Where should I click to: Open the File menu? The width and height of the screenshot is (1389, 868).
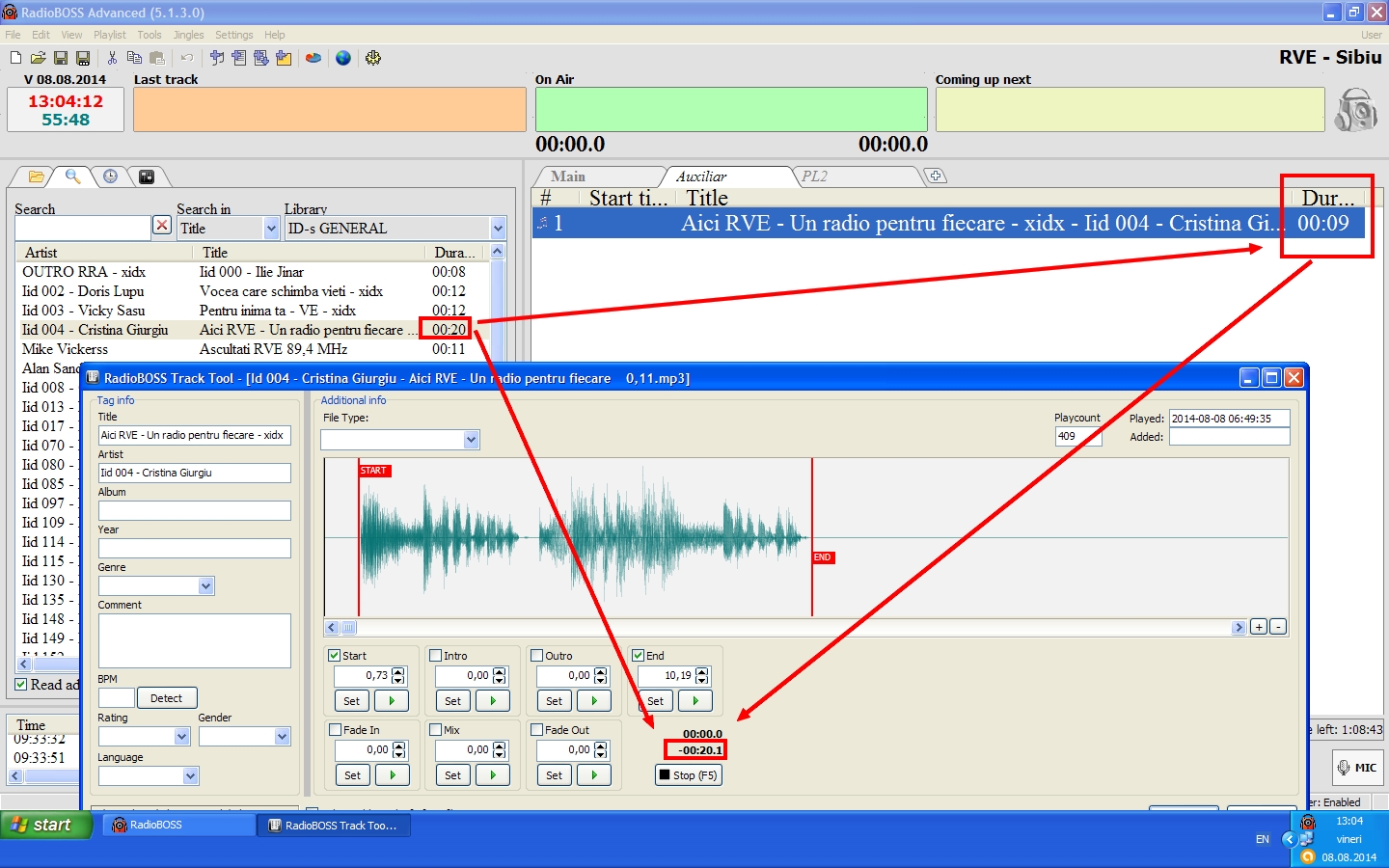pyautogui.click(x=13, y=35)
